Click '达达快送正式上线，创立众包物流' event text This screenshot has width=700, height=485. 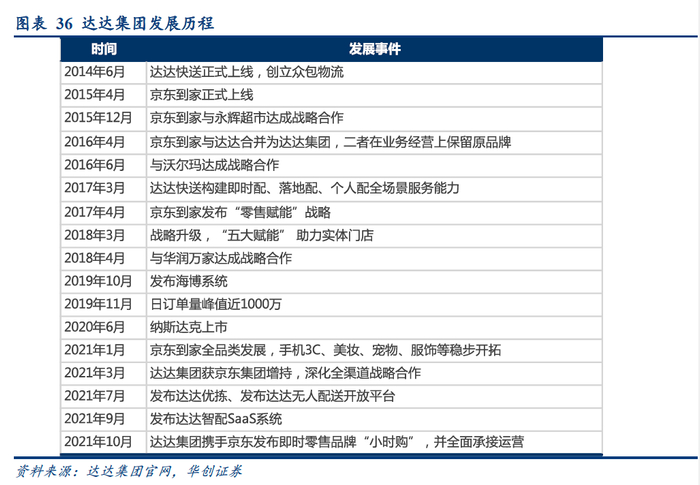247,72
